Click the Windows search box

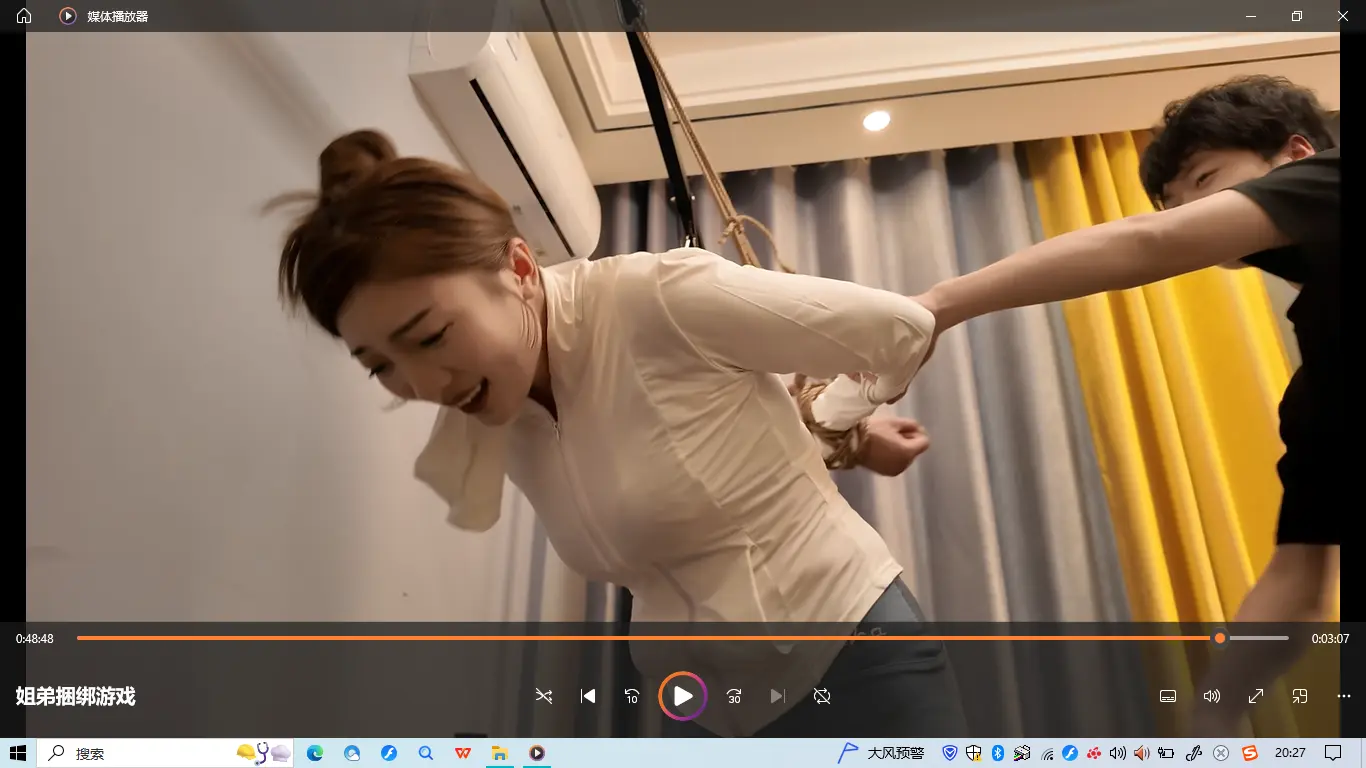(140, 753)
